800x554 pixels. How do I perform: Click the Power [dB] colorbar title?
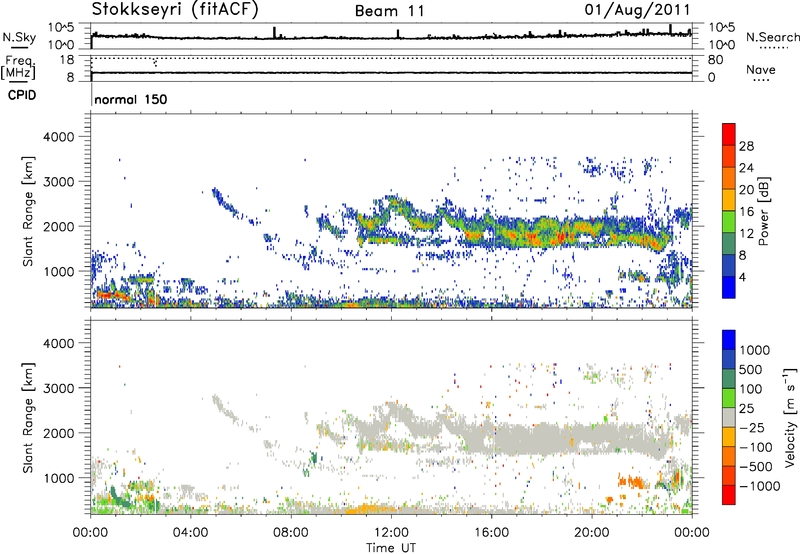pyautogui.click(x=764, y=211)
